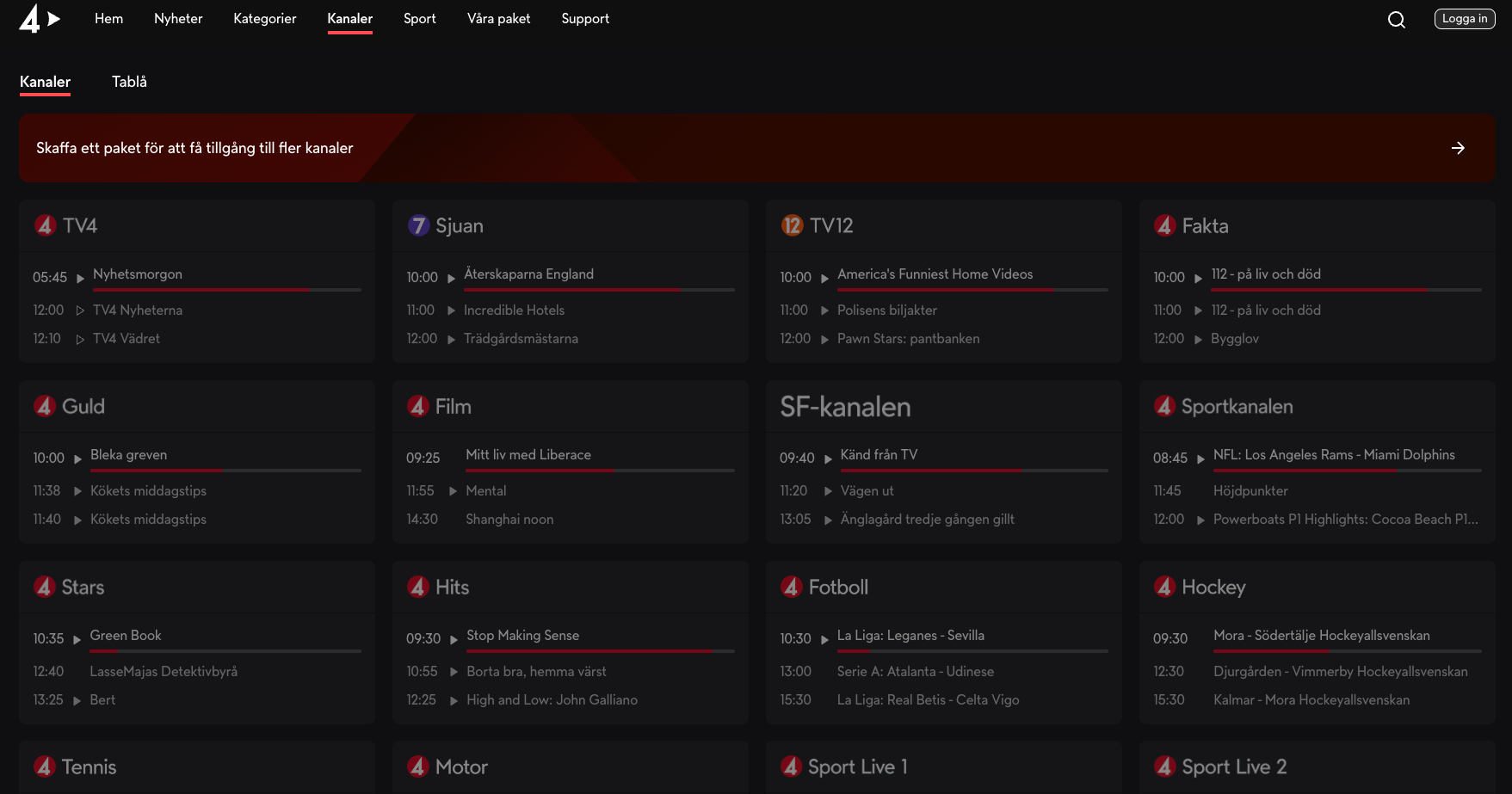
Task: Open Sport in the navigation bar
Action: click(419, 18)
